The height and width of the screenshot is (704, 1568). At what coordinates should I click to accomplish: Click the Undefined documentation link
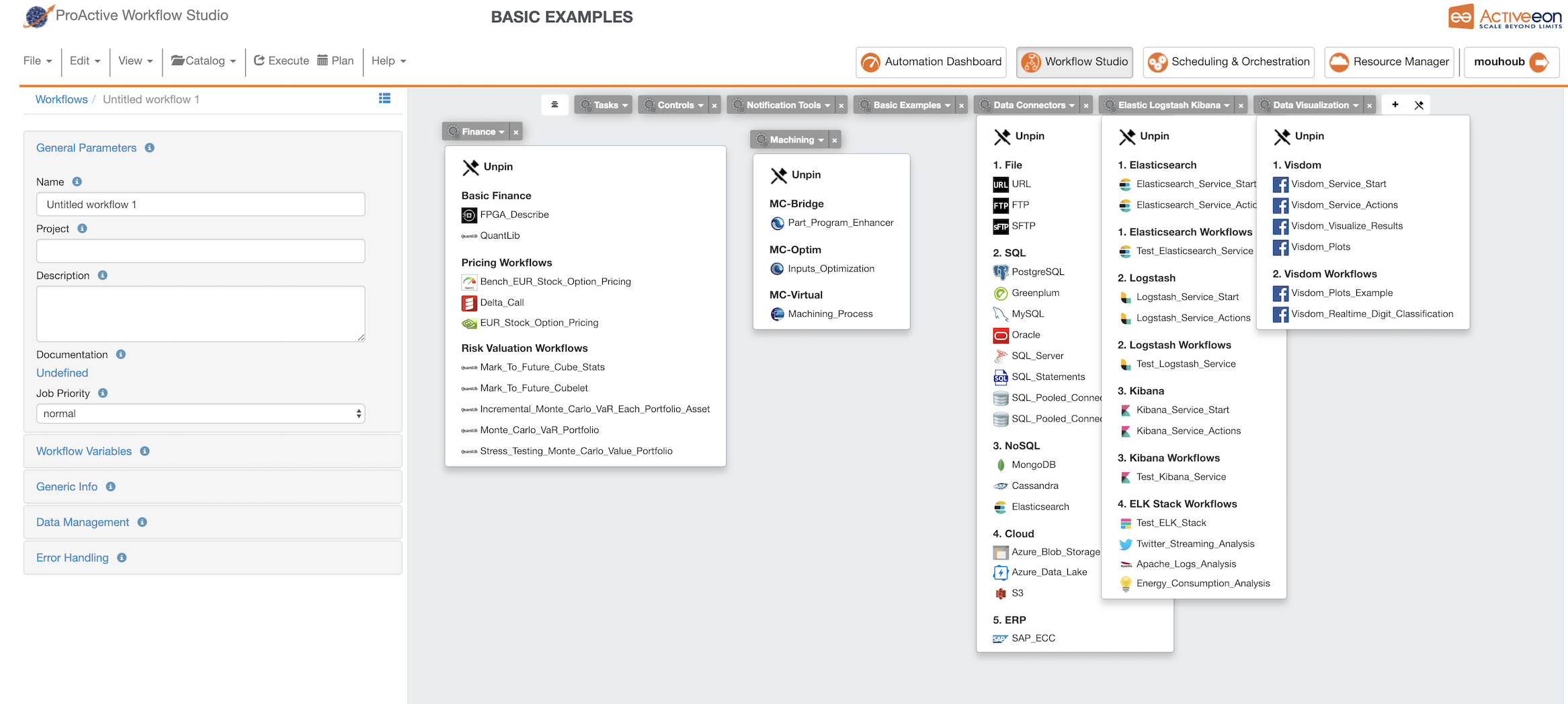[62, 373]
